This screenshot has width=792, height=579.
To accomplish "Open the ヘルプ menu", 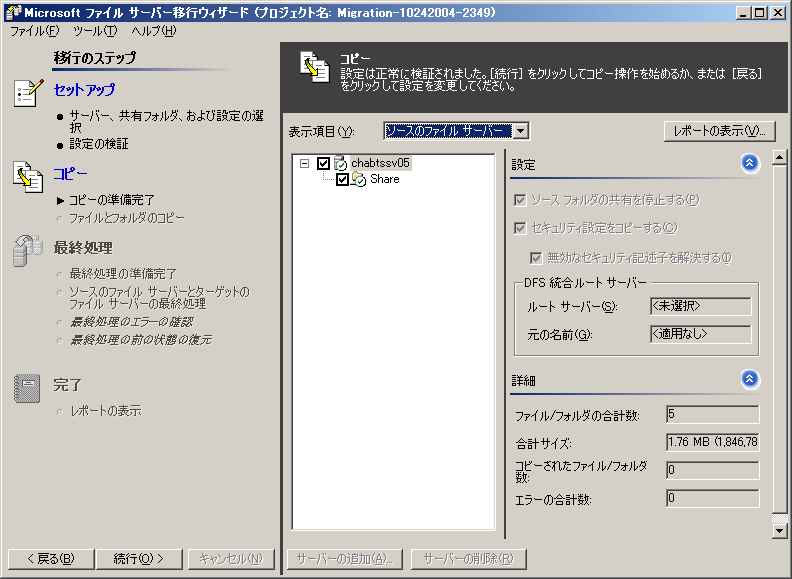I will (x=154, y=31).
